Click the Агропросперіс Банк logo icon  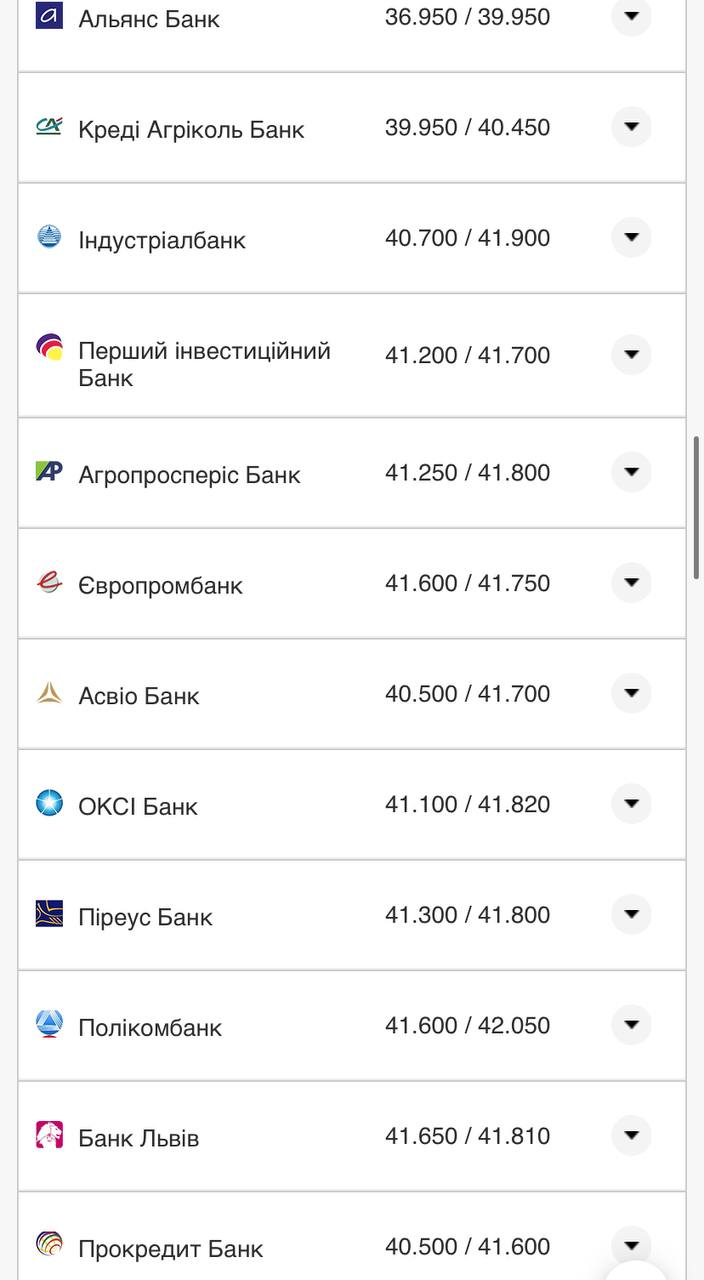pyautogui.click(x=49, y=471)
